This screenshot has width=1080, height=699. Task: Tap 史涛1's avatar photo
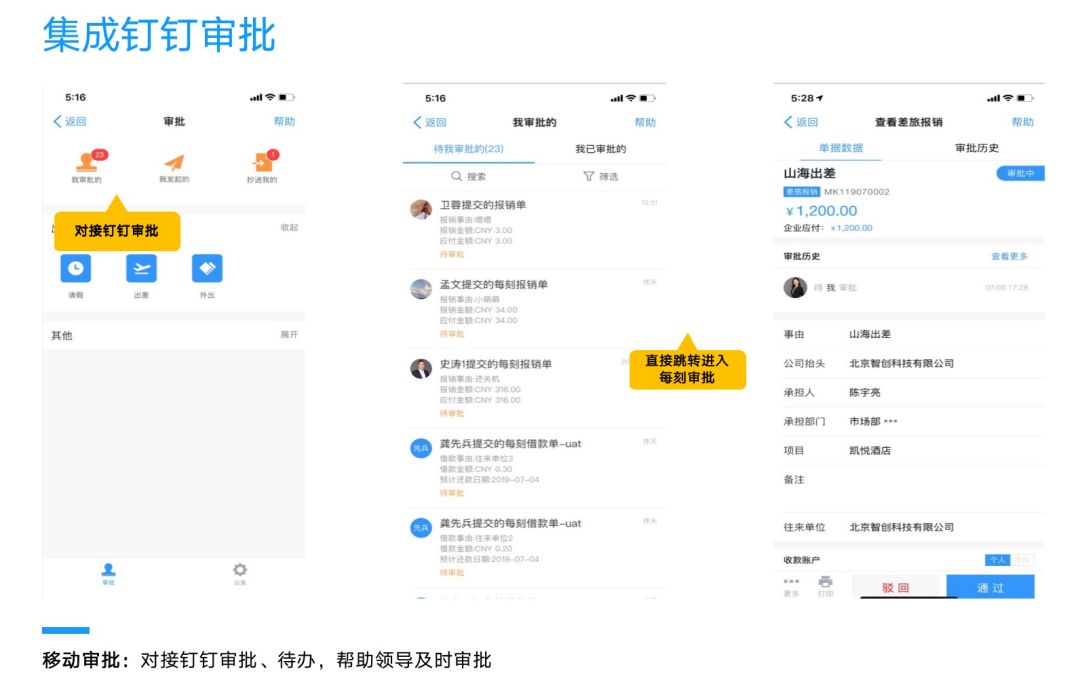tap(421, 369)
